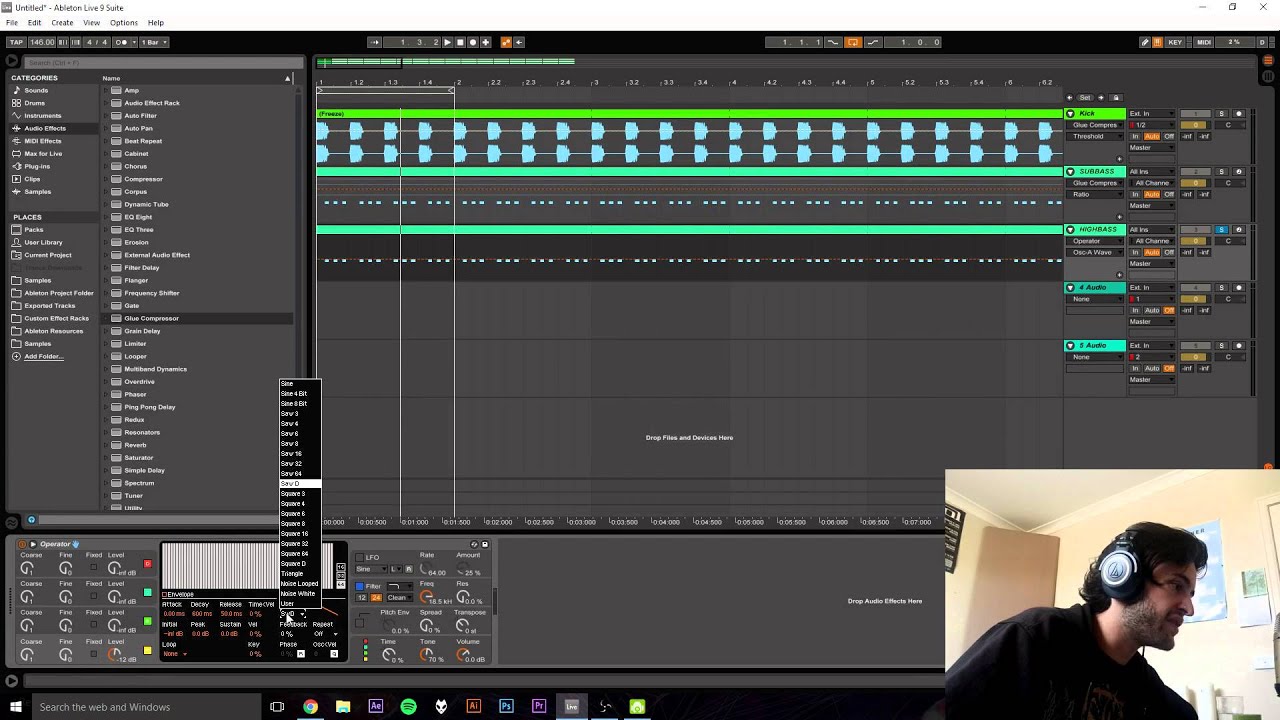Viewport: 1280px width, 720px height.
Task: Expand the Glue Compressor entry
Action: pos(106,318)
